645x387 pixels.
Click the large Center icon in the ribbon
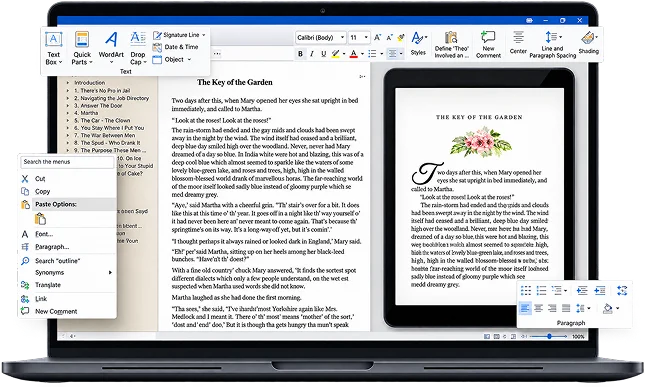tap(518, 37)
